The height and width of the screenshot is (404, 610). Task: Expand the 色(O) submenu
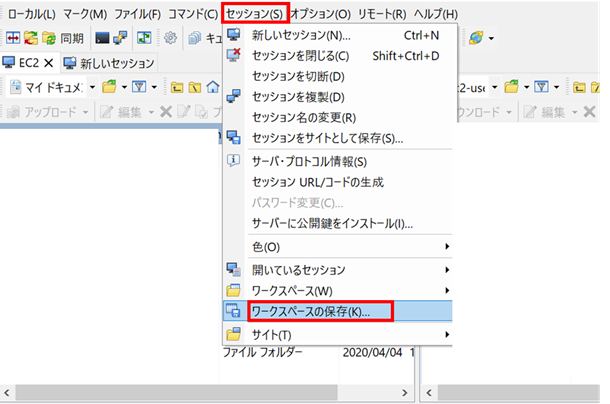[338, 247]
